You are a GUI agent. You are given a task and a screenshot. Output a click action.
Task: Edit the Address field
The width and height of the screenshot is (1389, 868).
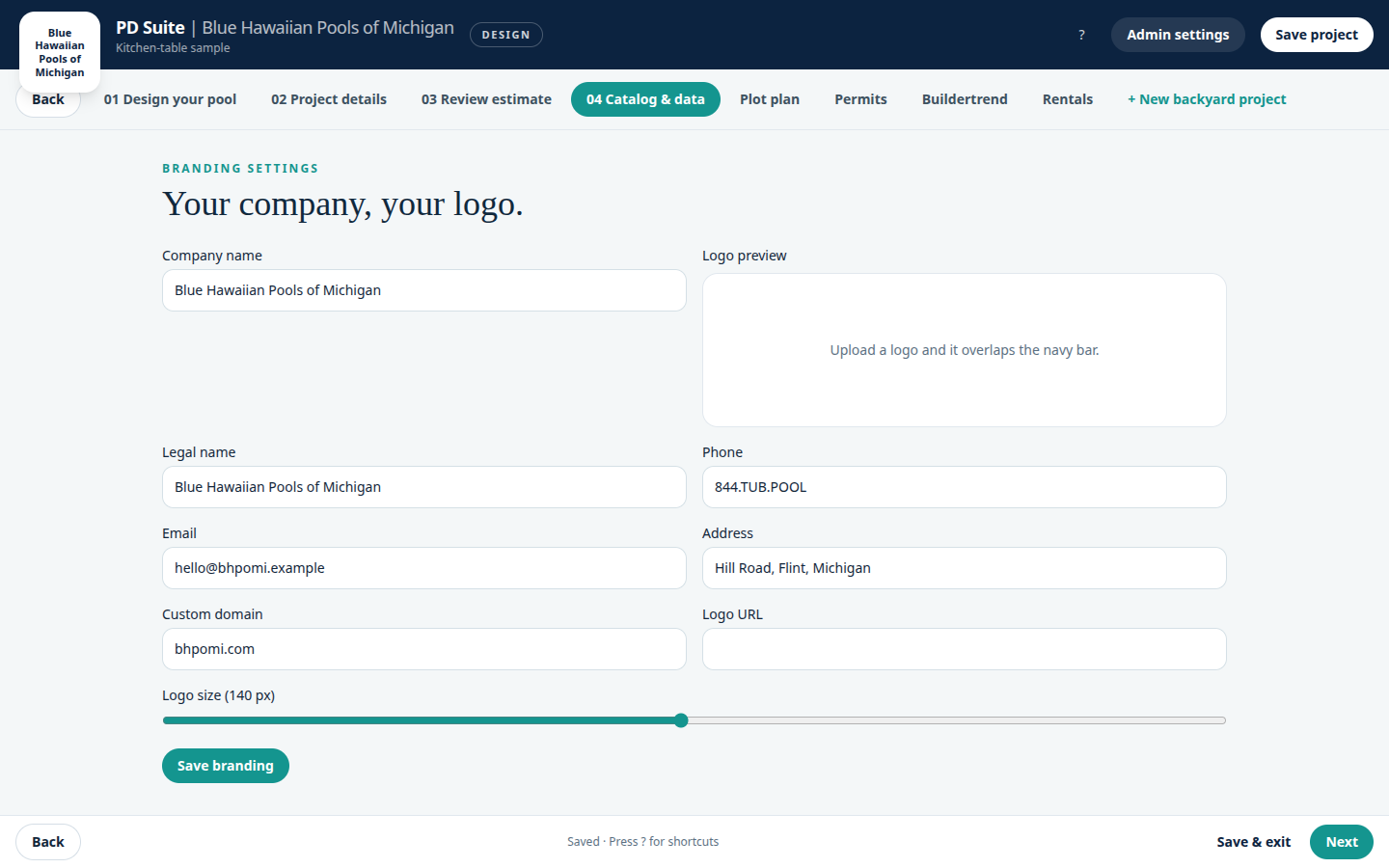pos(965,568)
